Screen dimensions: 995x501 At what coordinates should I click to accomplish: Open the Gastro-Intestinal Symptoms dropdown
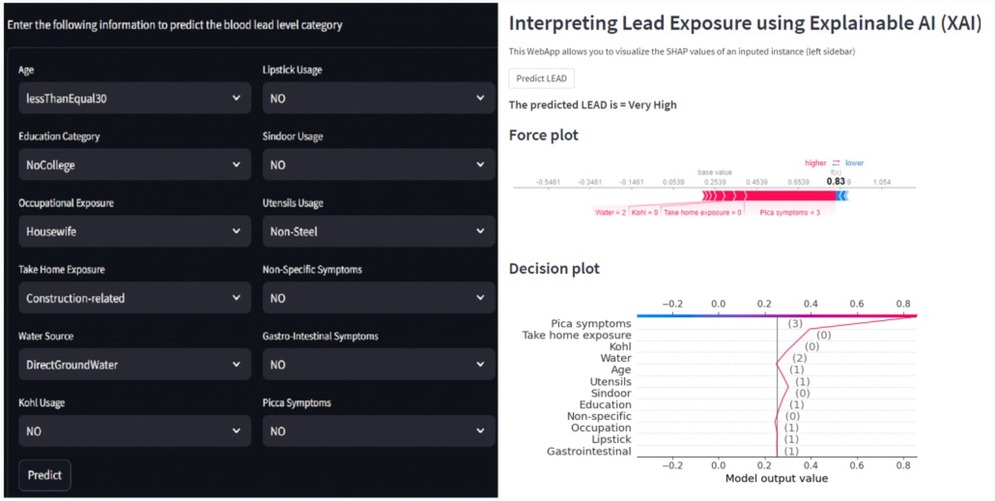point(379,365)
